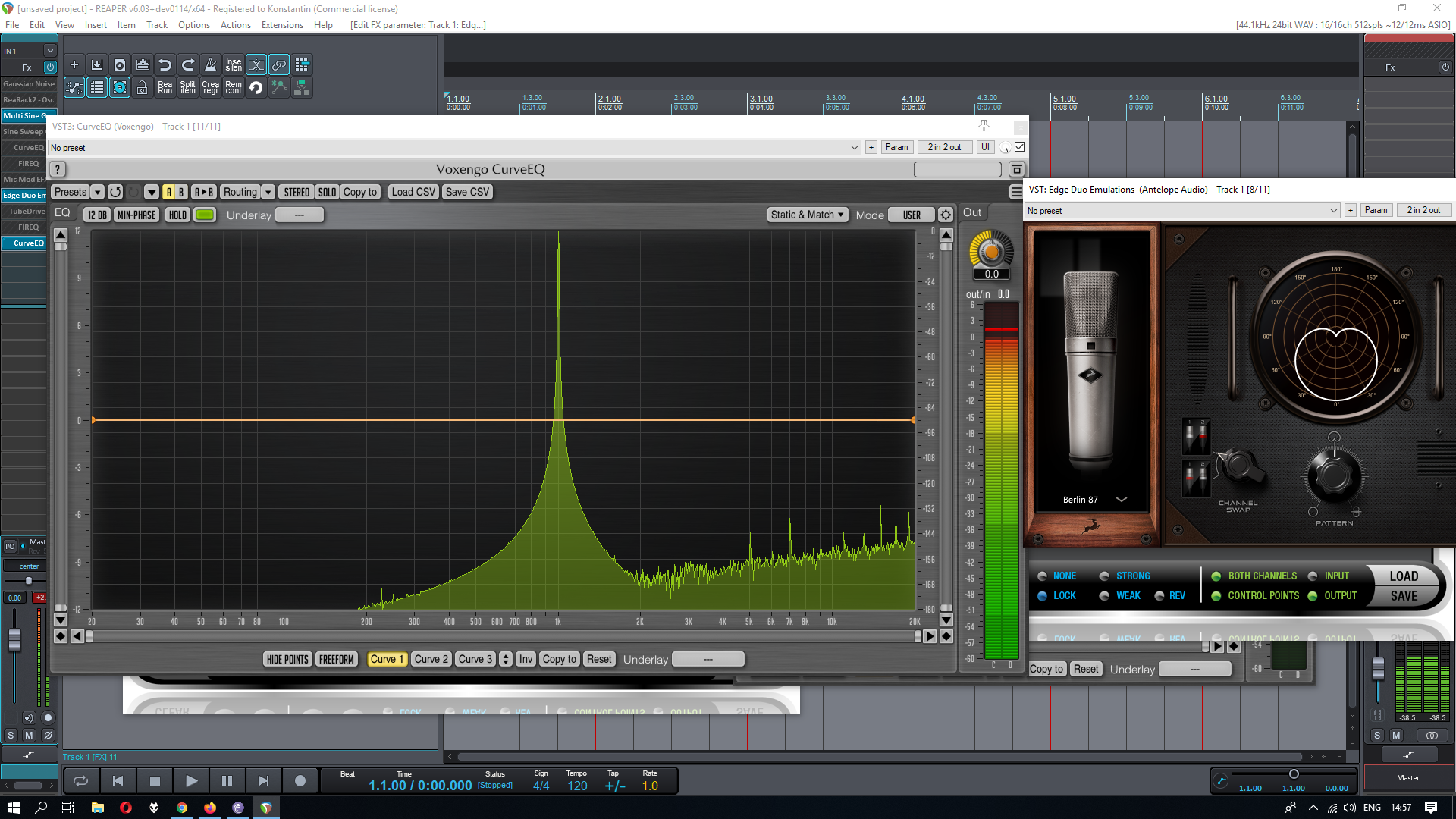
Task: Open the Extensions menu
Action: click(282, 25)
